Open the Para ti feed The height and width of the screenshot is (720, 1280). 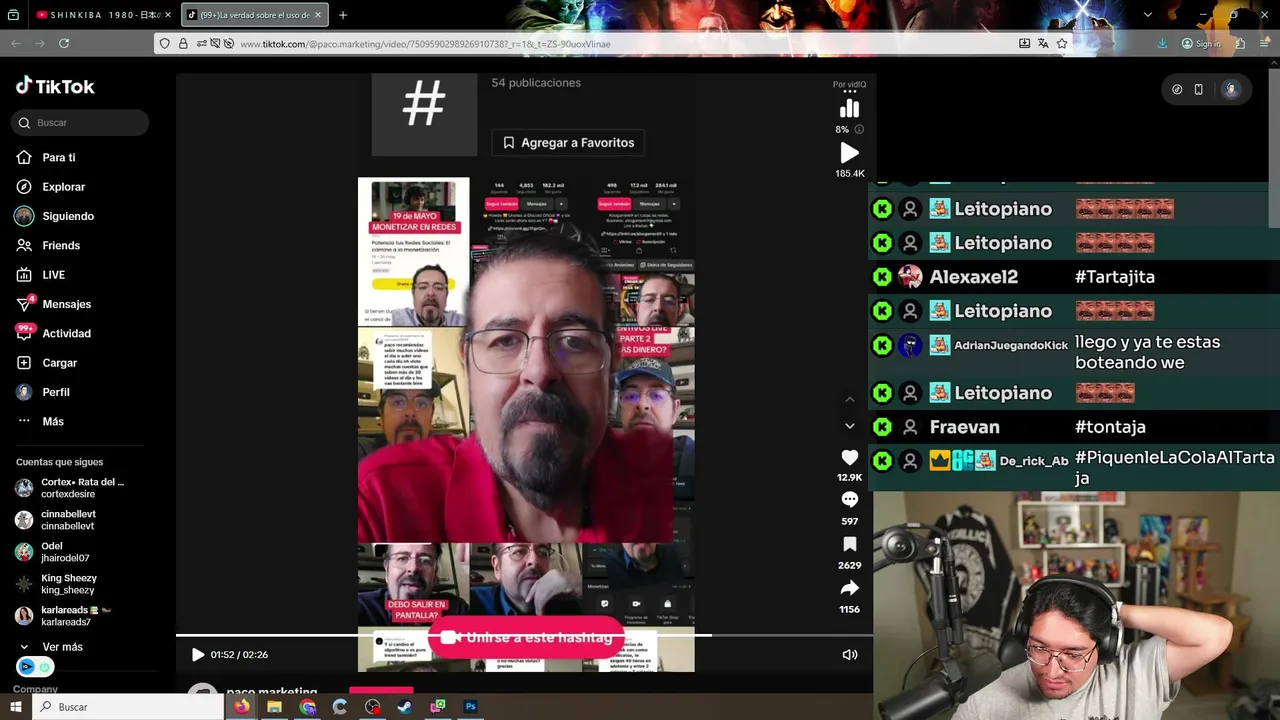[47, 157]
